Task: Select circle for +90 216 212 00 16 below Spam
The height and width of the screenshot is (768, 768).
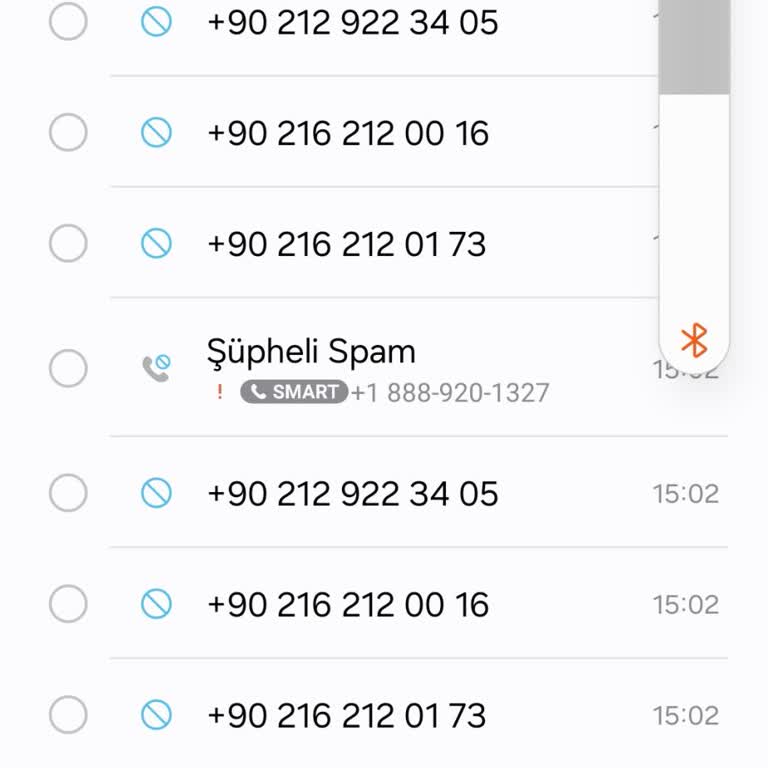Action: 68,604
